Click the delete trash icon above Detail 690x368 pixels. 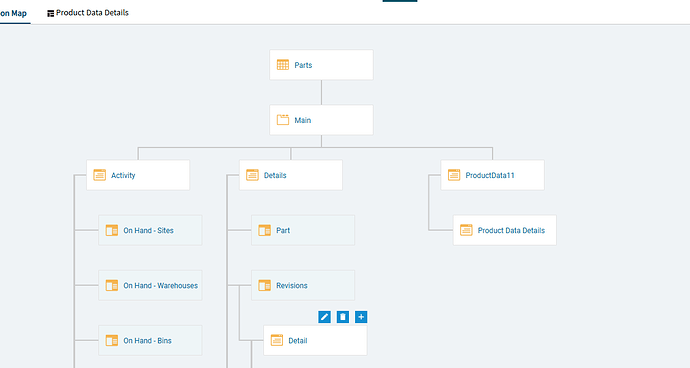point(343,317)
